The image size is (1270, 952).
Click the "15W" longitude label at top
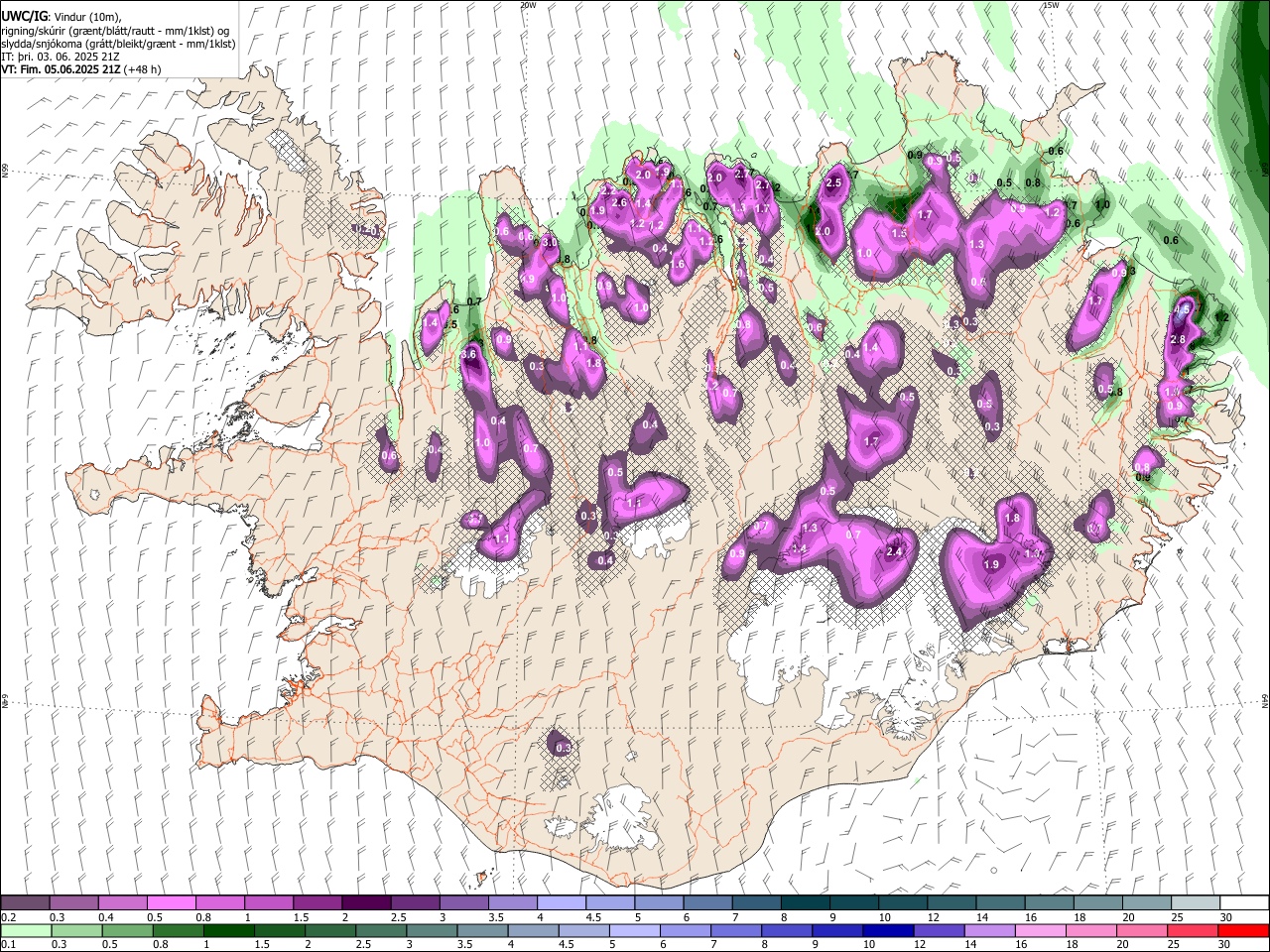1051,5
